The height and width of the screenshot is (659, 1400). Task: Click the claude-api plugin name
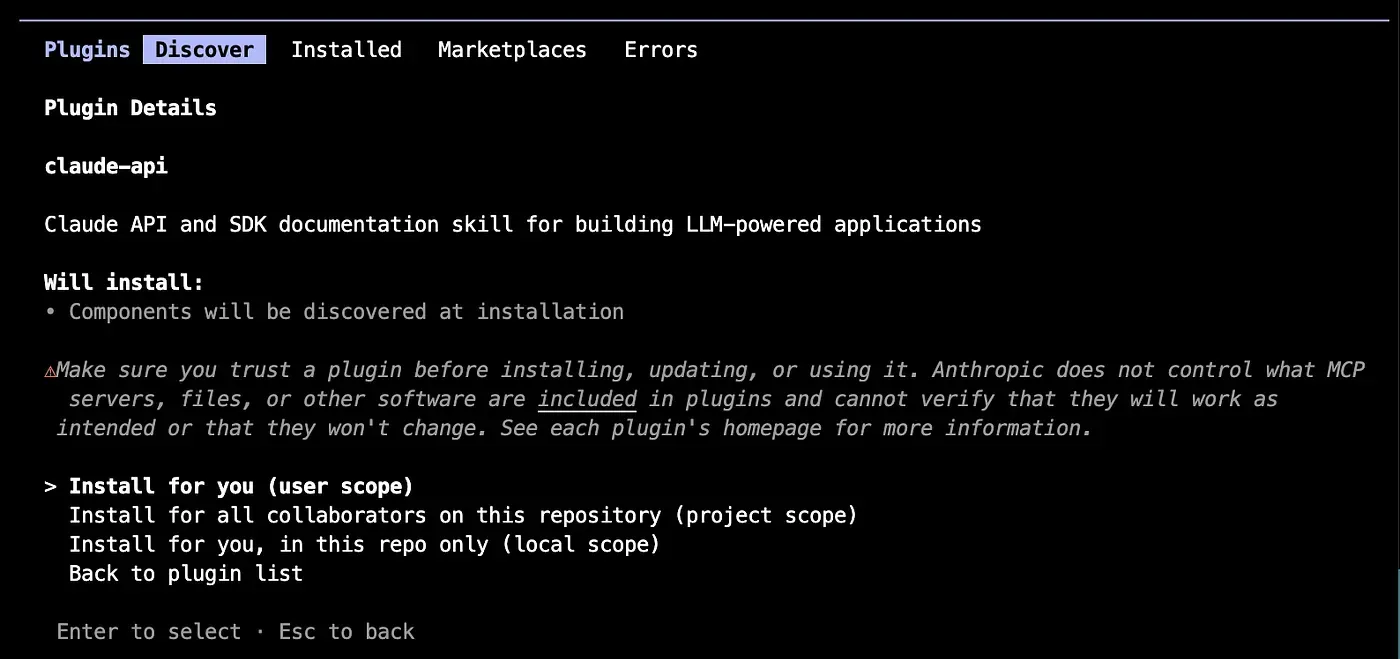[106, 166]
